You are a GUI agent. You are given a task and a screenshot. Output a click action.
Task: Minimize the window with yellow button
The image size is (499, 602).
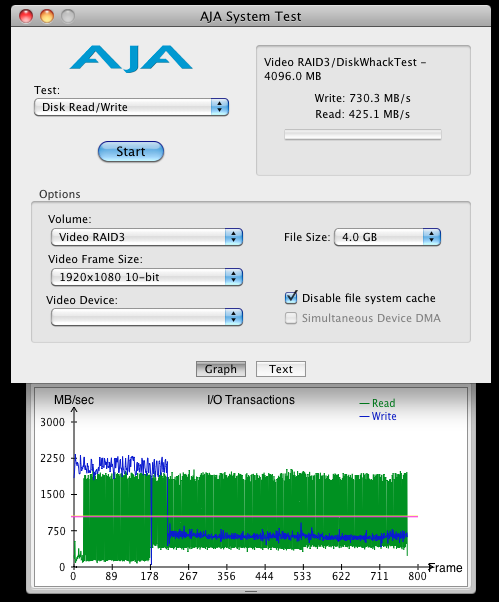click(47, 16)
